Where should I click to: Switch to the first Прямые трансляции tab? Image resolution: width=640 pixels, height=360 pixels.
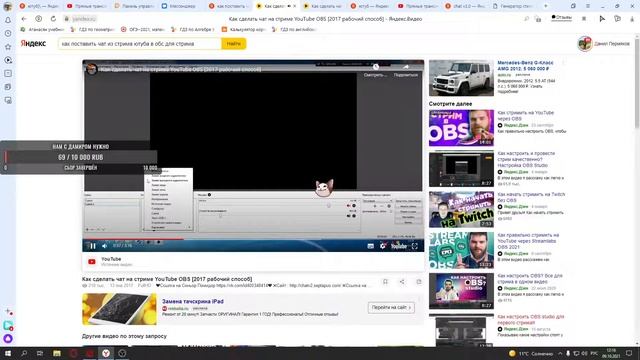click(x=87, y=6)
